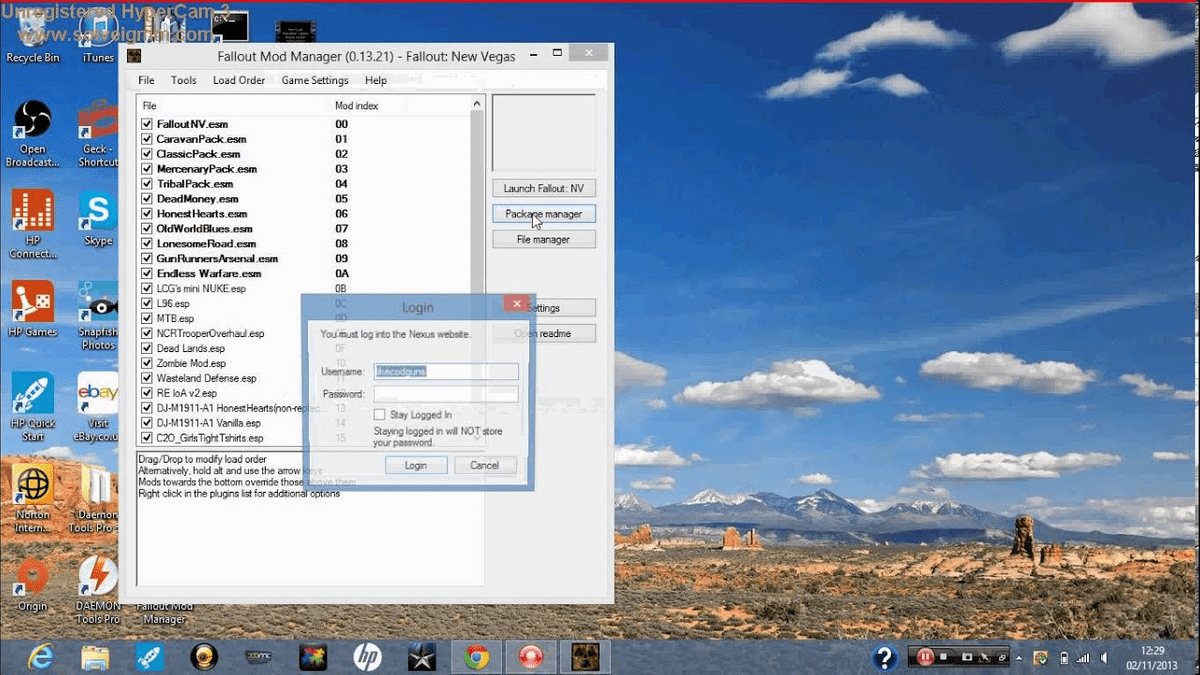Click the pause button on recorder toolbar
Screen dimensions: 1200x675
point(924,657)
